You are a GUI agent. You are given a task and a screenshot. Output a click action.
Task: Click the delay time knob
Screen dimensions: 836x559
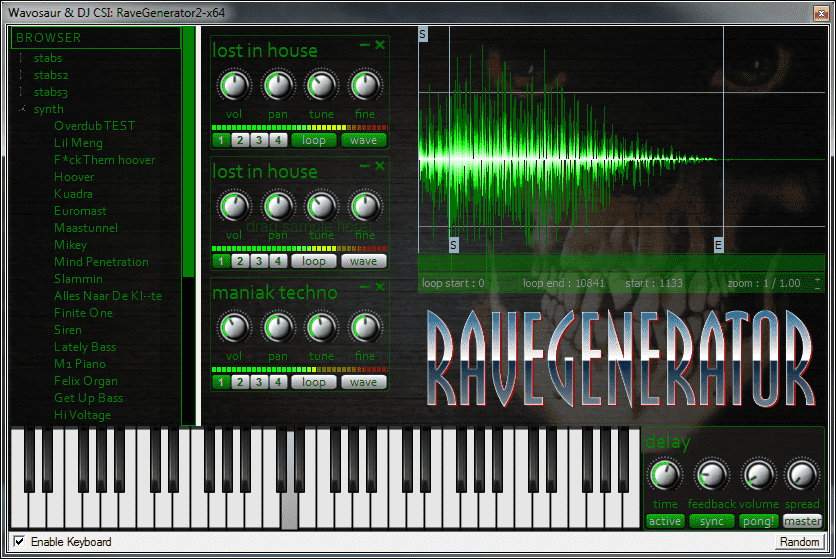coord(665,475)
